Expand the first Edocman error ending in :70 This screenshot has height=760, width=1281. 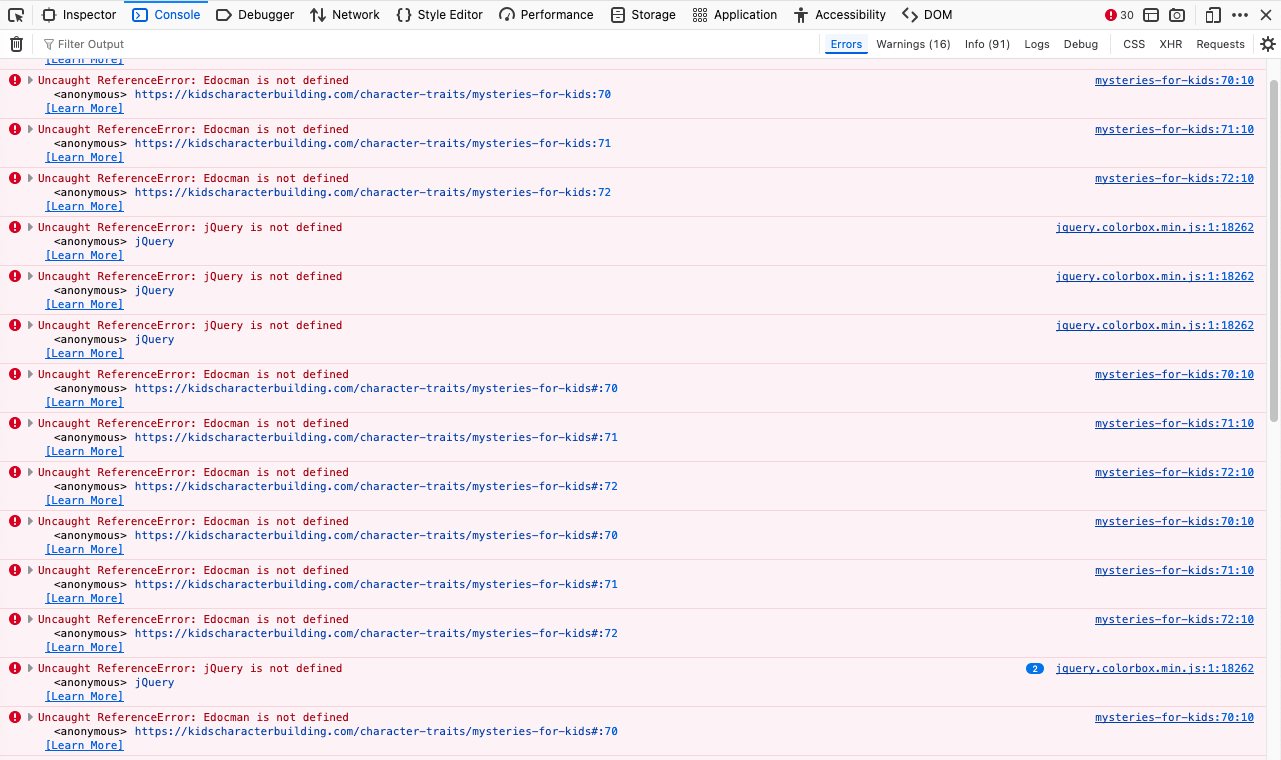coord(31,80)
